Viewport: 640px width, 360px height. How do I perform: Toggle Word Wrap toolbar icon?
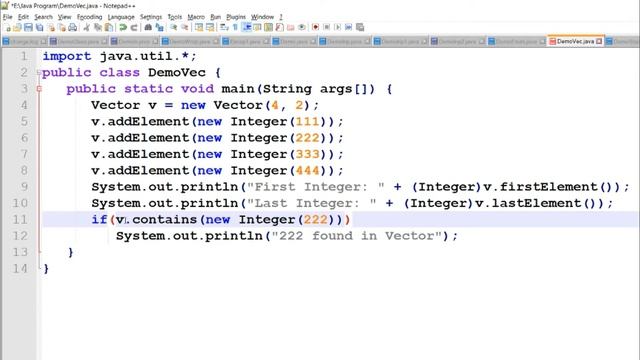click(x=224, y=27)
